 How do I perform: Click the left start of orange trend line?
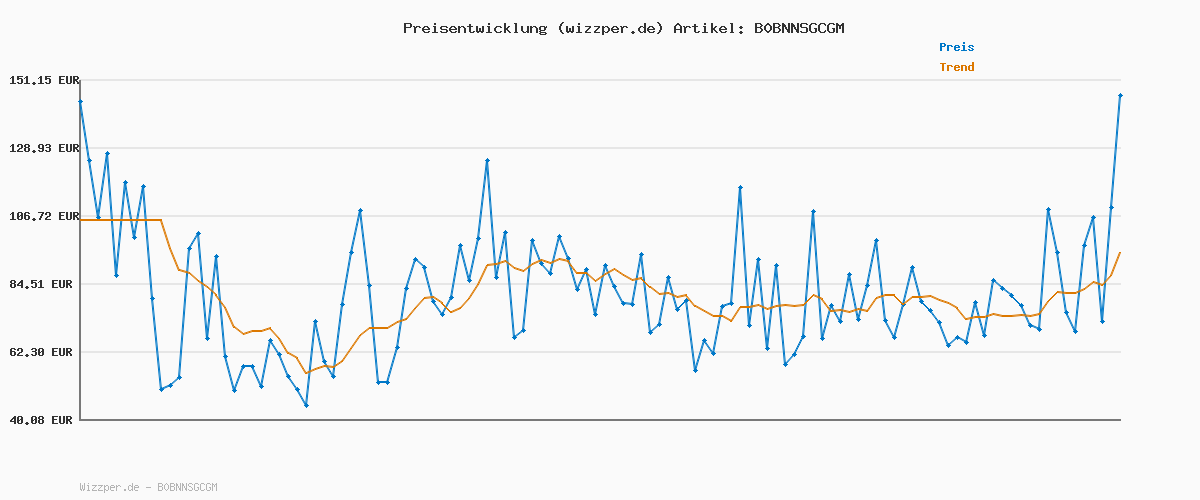pos(81,220)
